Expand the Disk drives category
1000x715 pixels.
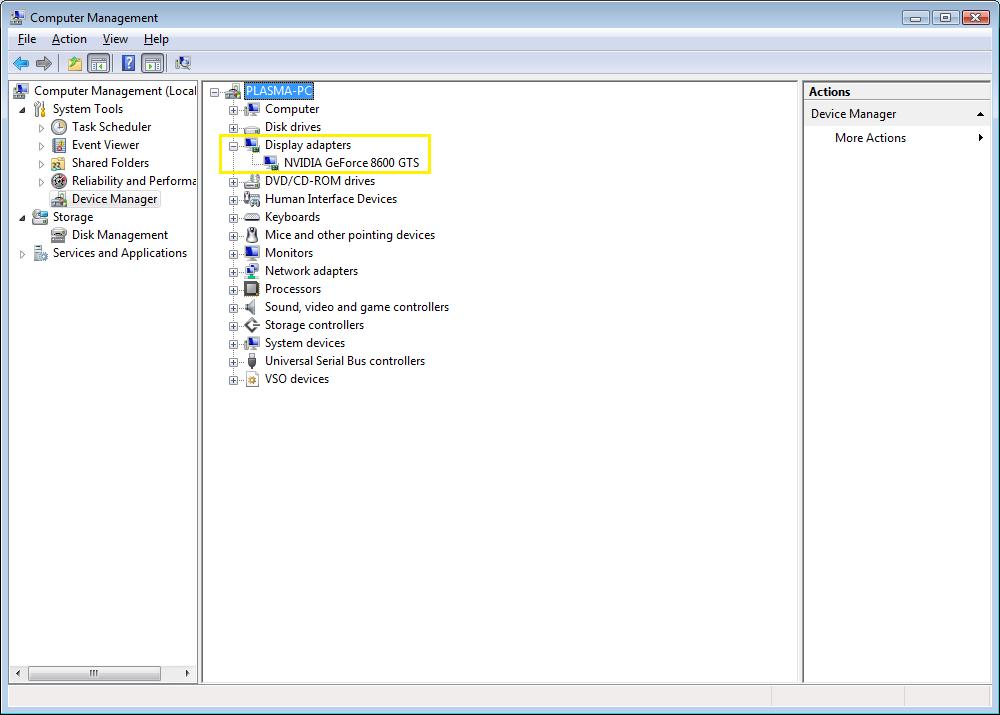[233, 128]
